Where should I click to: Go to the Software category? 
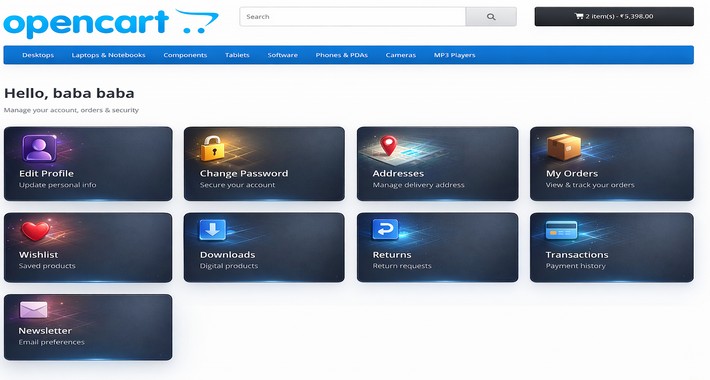click(x=283, y=55)
